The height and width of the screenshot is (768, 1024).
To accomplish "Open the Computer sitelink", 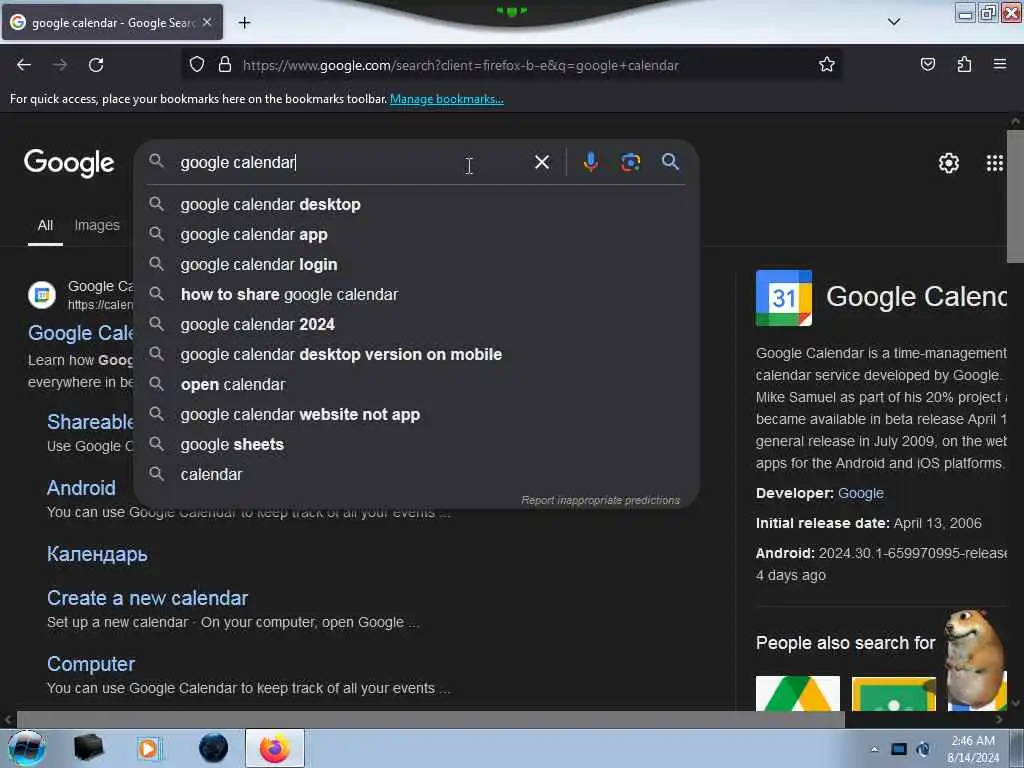I will [x=91, y=664].
